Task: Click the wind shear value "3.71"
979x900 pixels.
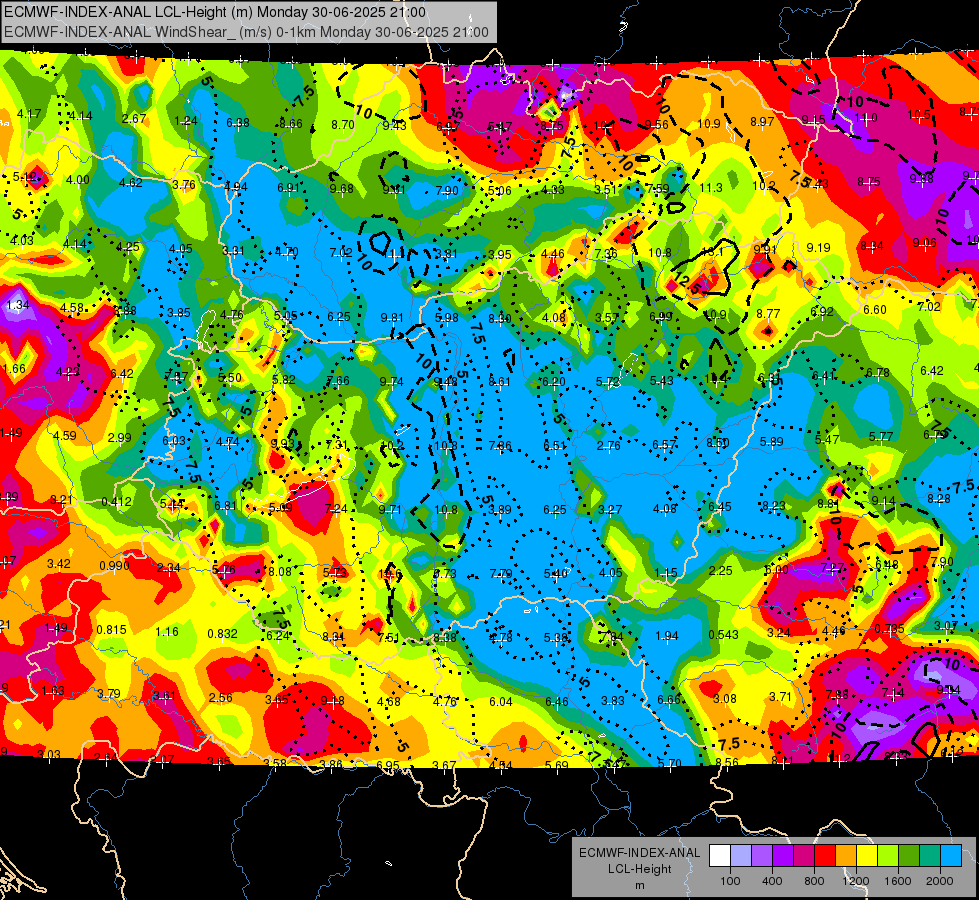Action: coord(780,696)
